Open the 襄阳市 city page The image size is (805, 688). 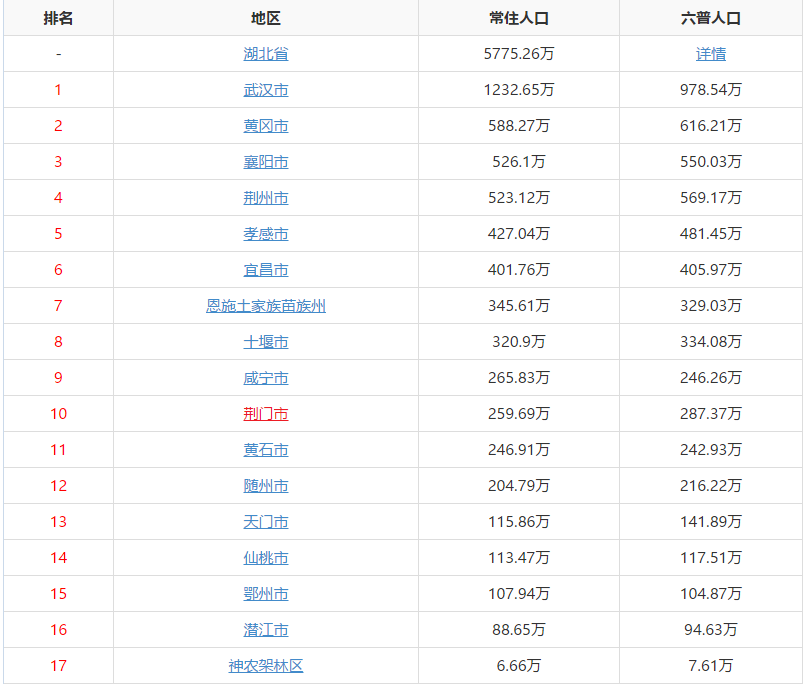[264, 161]
